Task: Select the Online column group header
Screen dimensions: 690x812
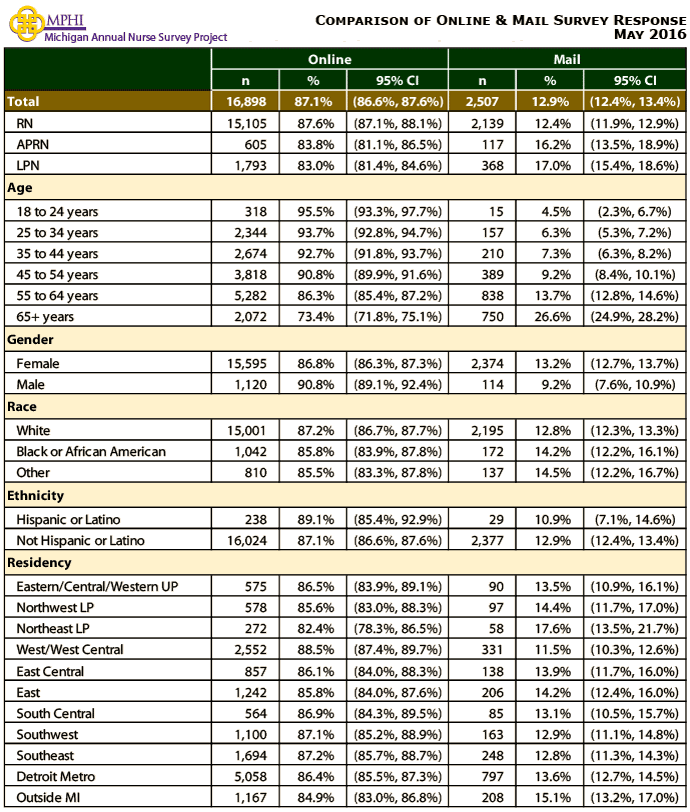Action: coord(329,60)
